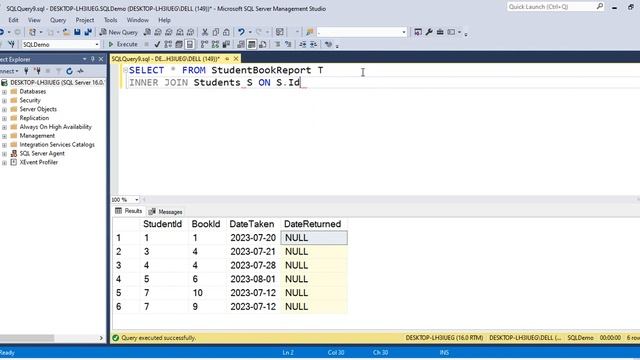640x360 pixels.
Task: Click Decrease Indent icon in toolbar
Action: [x=302, y=44]
